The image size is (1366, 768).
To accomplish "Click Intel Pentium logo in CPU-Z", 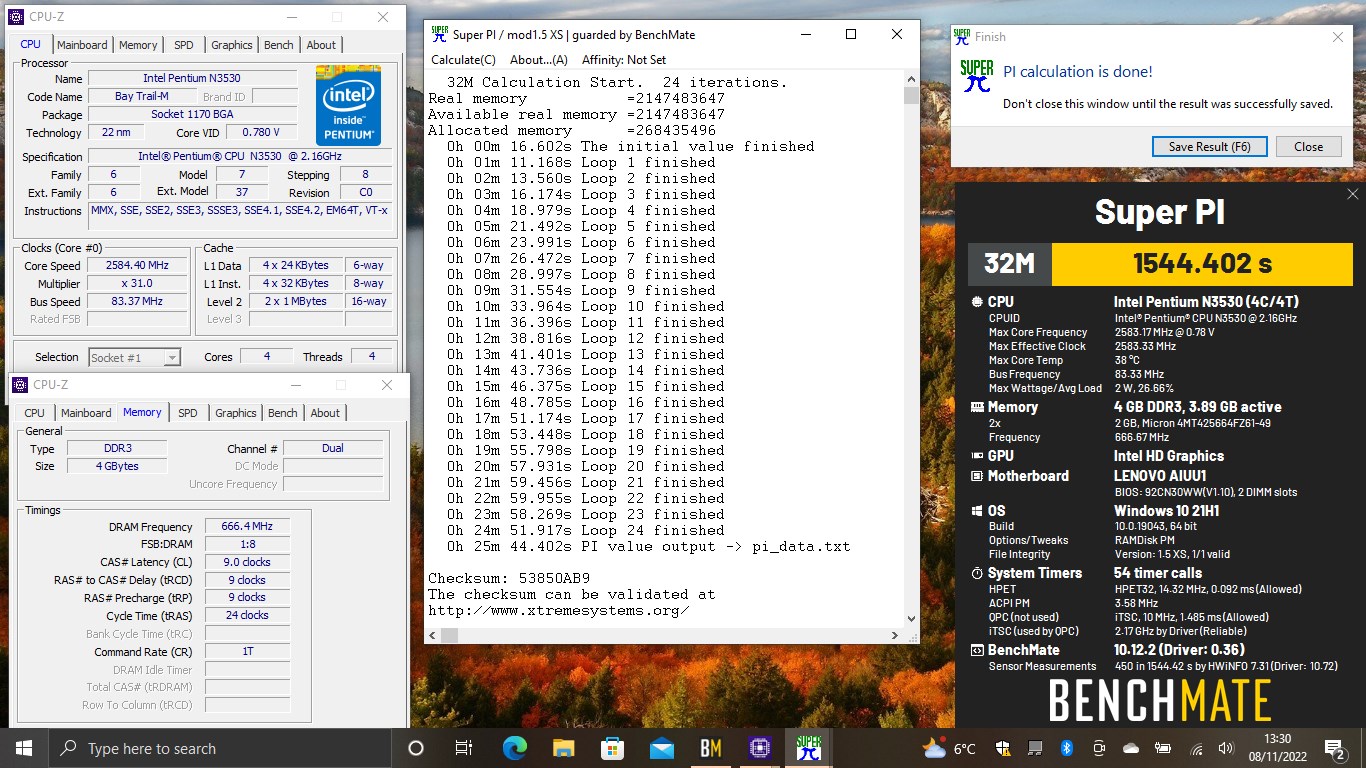I will click(x=348, y=105).
